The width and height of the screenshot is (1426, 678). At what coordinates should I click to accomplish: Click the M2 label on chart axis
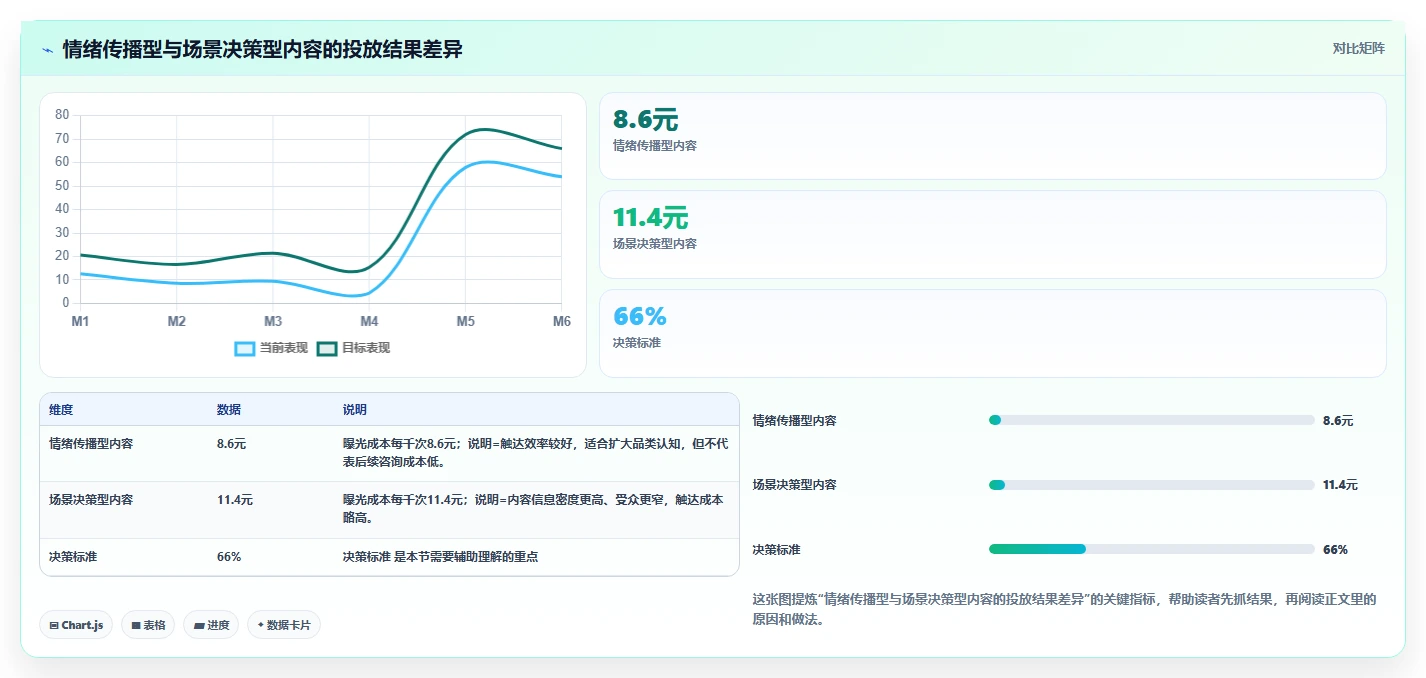click(177, 321)
